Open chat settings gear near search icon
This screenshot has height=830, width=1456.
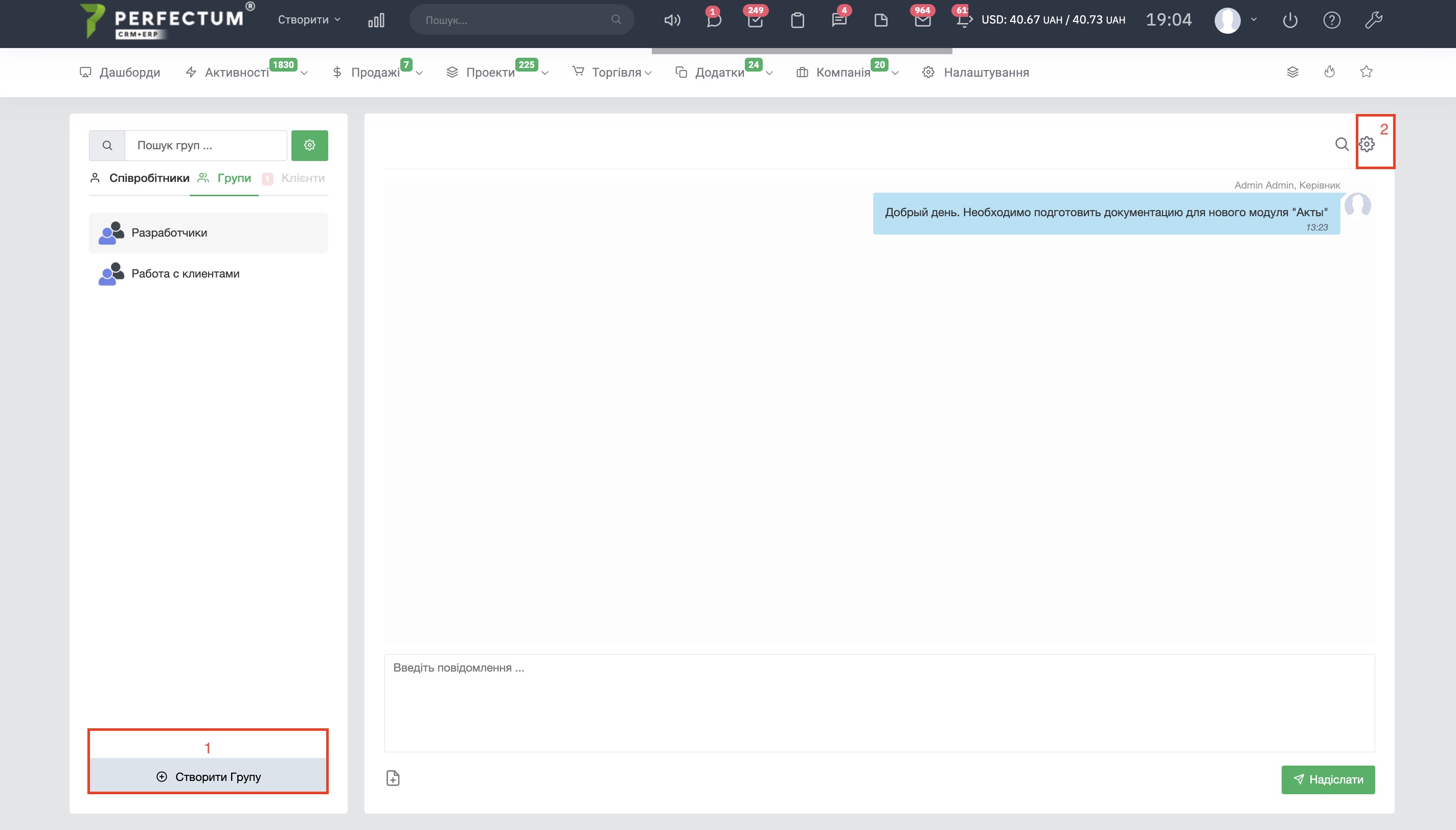[x=1367, y=144]
